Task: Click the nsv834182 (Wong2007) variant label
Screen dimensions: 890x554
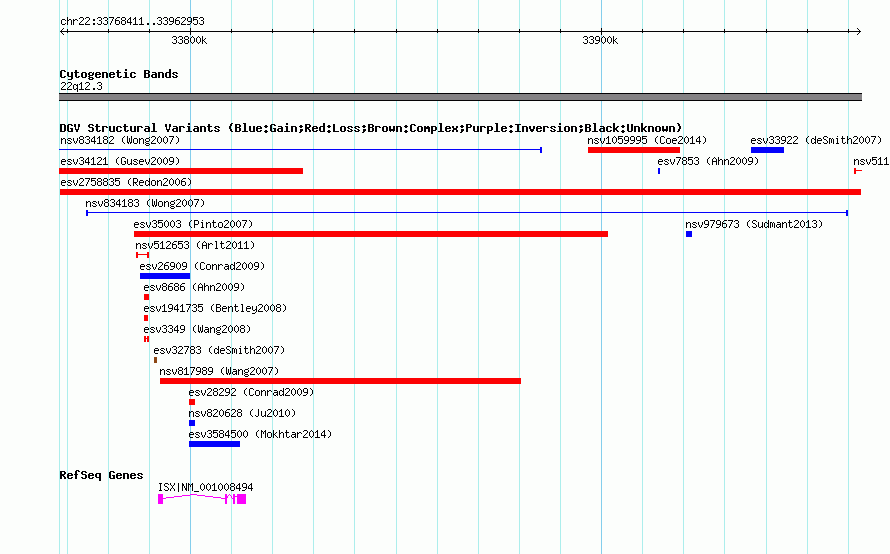Action: click(120, 140)
